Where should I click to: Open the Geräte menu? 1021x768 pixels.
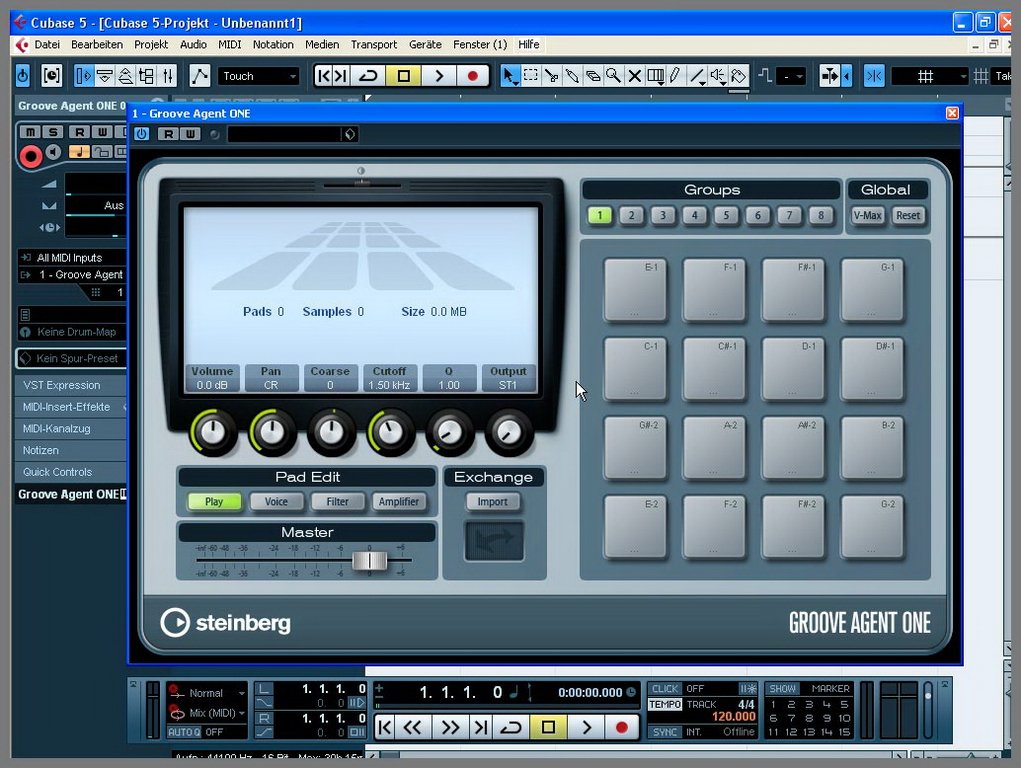(x=425, y=44)
